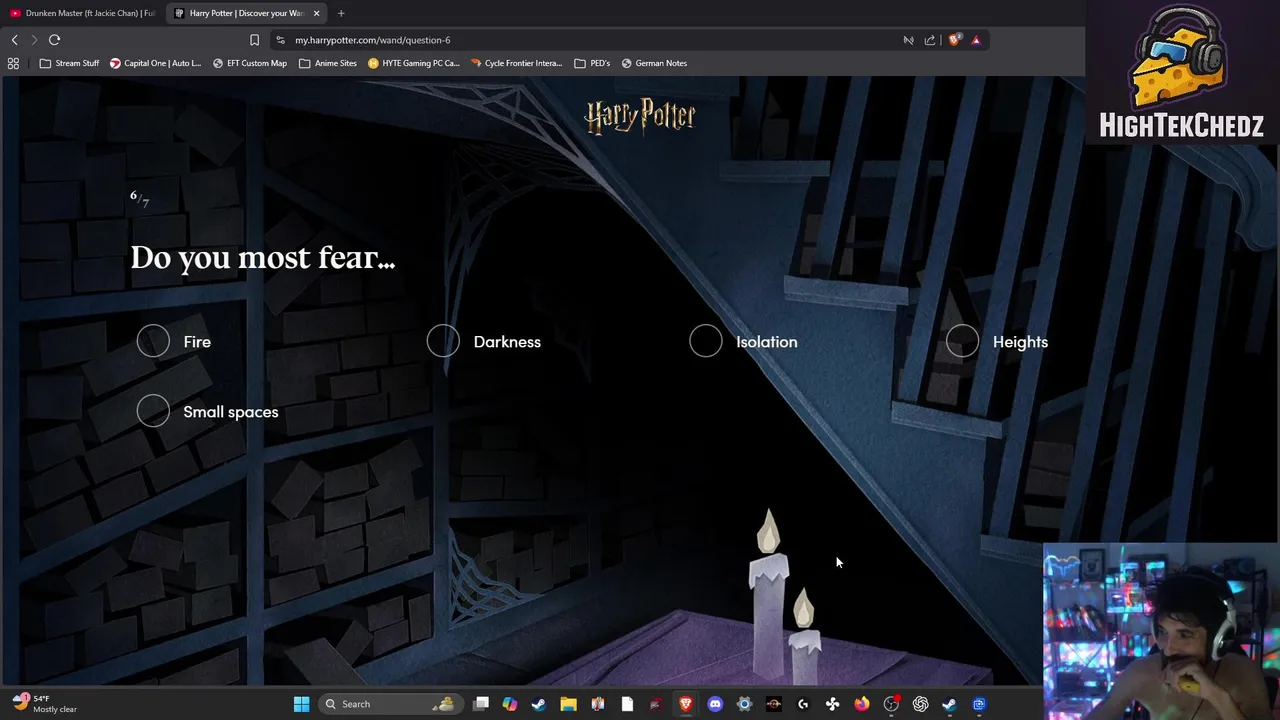Open ChatGPT from the taskbar

(x=920, y=704)
